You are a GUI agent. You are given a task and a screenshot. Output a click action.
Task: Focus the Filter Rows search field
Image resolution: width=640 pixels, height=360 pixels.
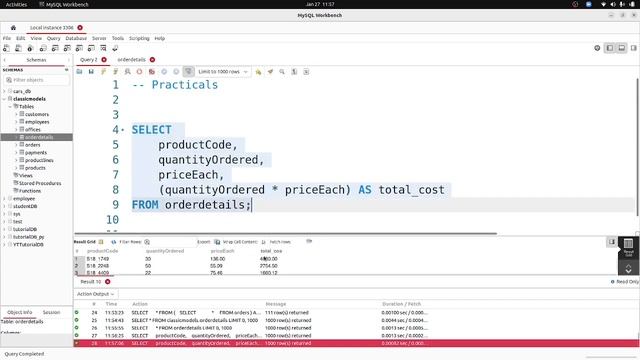pyautogui.click(x=173, y=242)
